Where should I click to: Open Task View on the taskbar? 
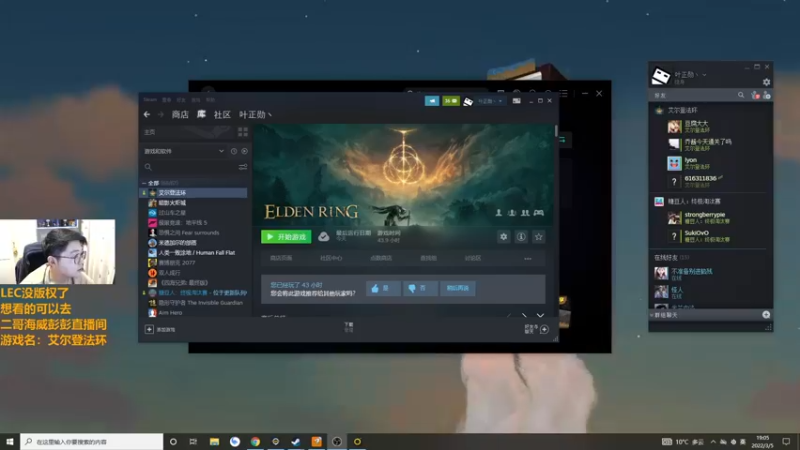pyautogui.click(x=193, y=441)
